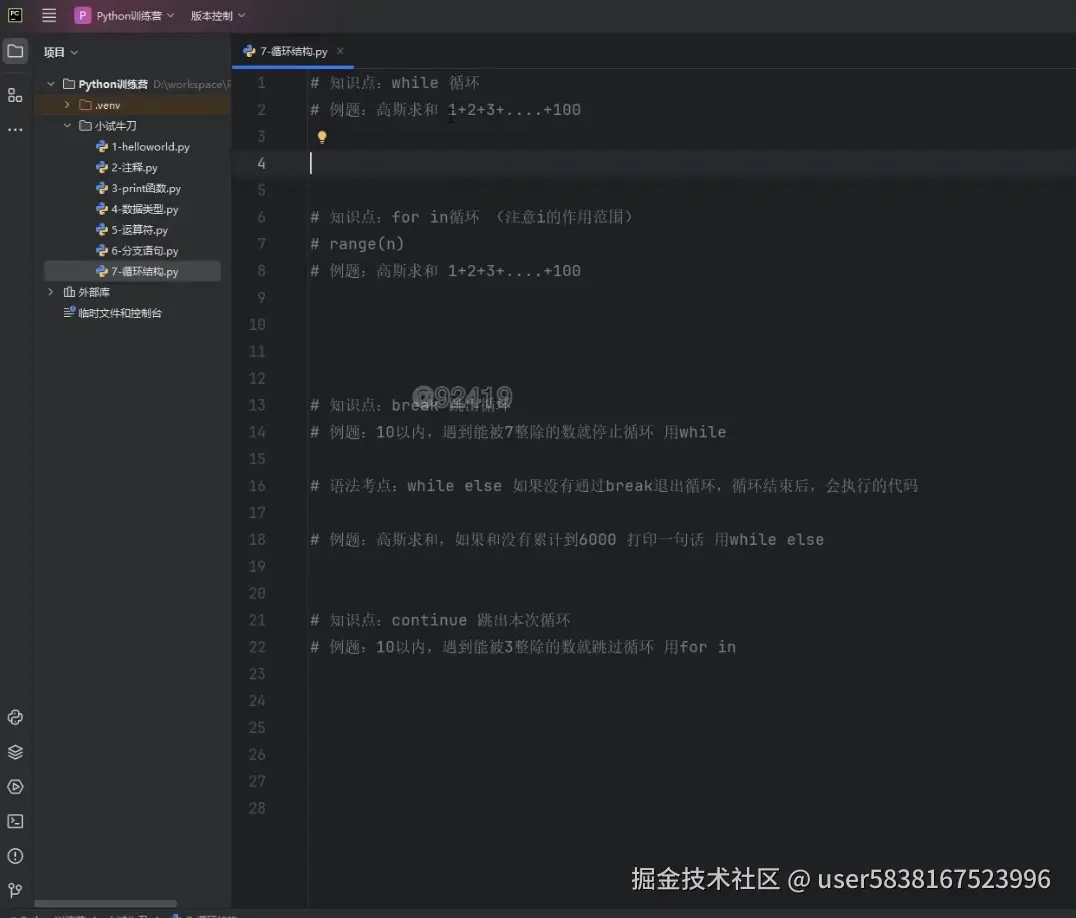
Task: Open the Terminal tool window
Action: click(14, 821)
